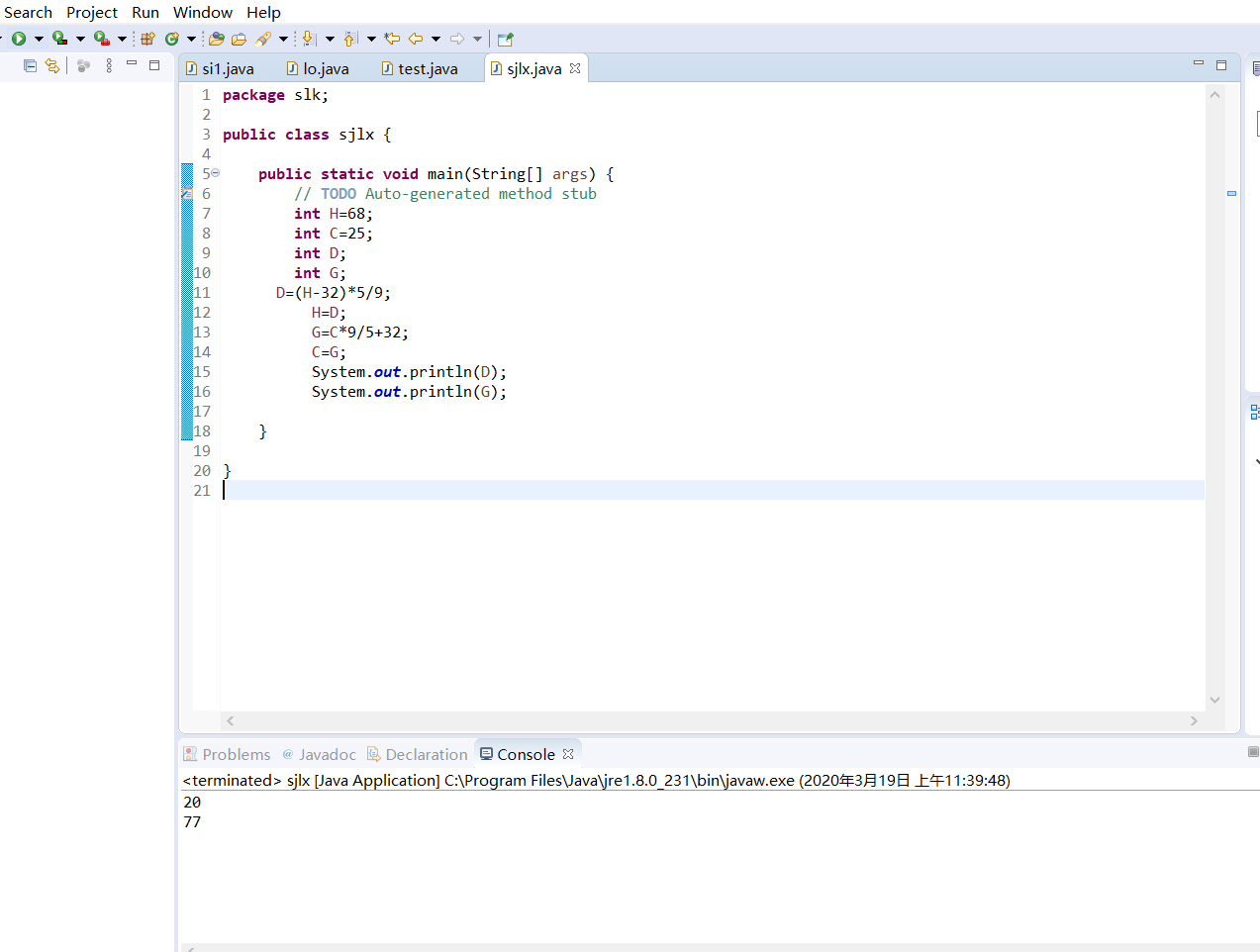
Task: Click the Pin Editor toolbar icon
Action: tap(506, 39)
